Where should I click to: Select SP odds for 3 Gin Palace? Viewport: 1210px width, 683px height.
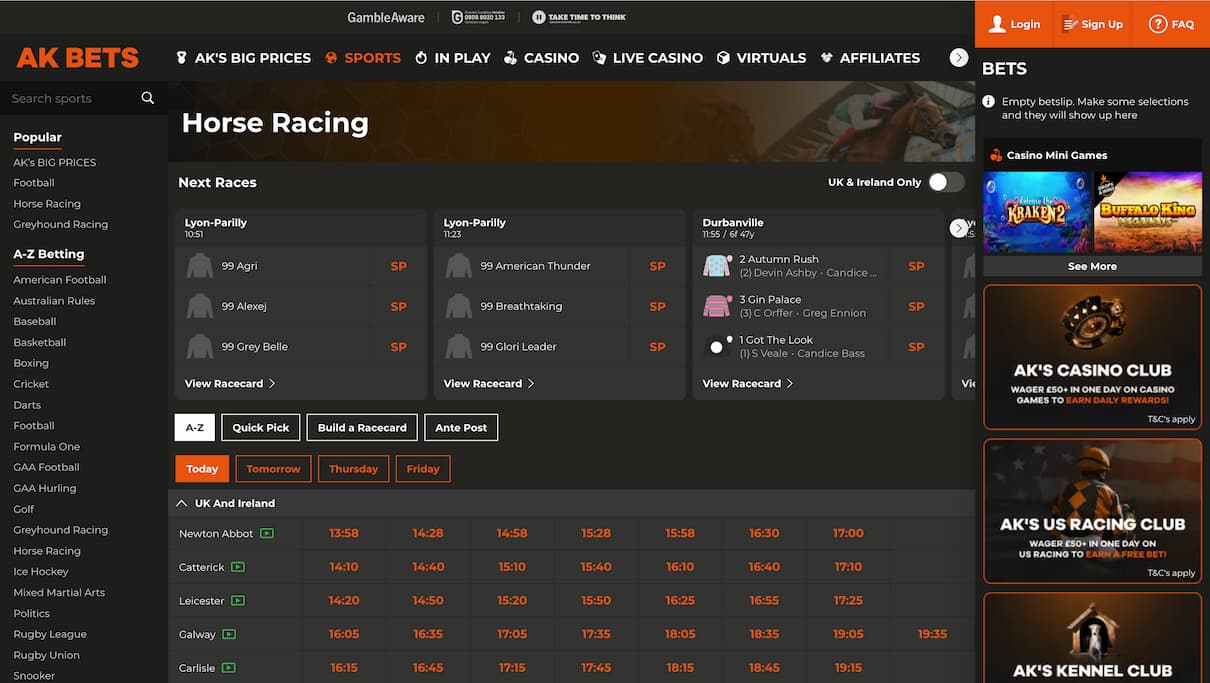(916, 306)
